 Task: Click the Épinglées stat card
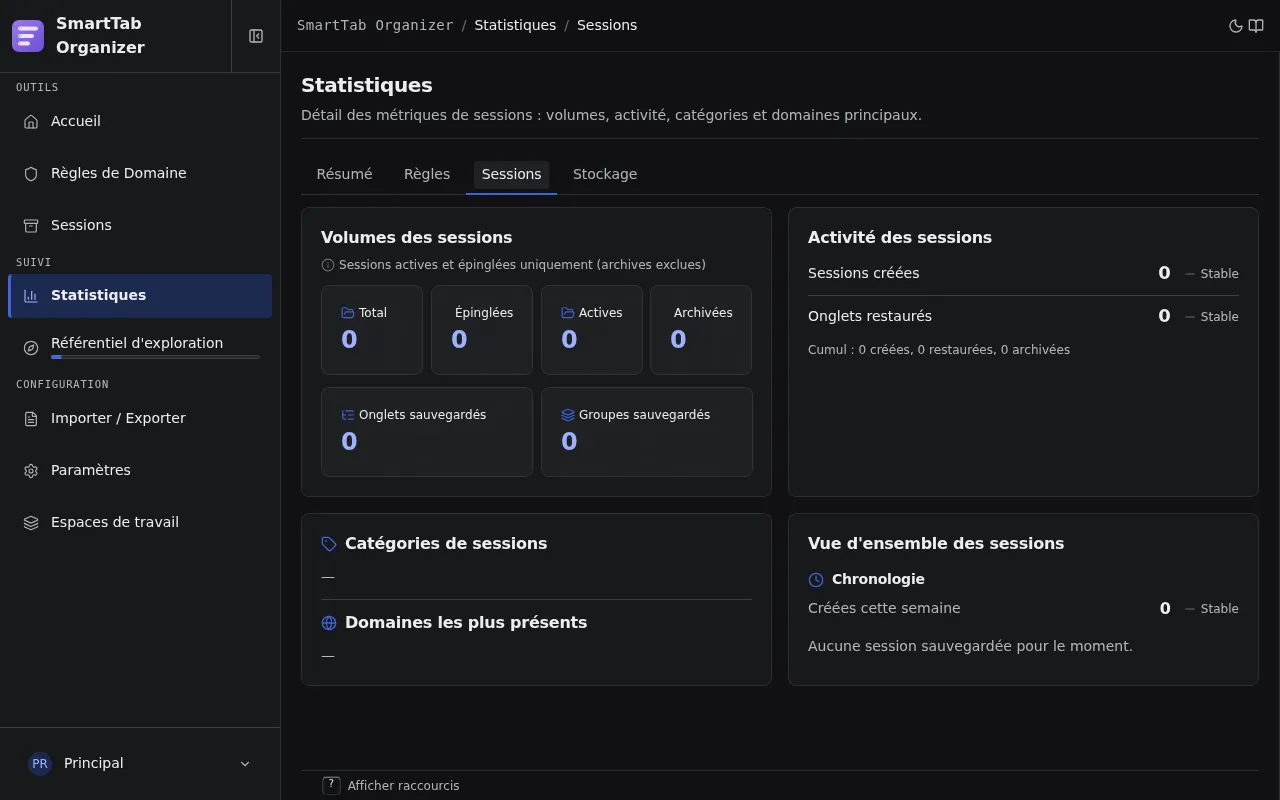click(482, 330)
